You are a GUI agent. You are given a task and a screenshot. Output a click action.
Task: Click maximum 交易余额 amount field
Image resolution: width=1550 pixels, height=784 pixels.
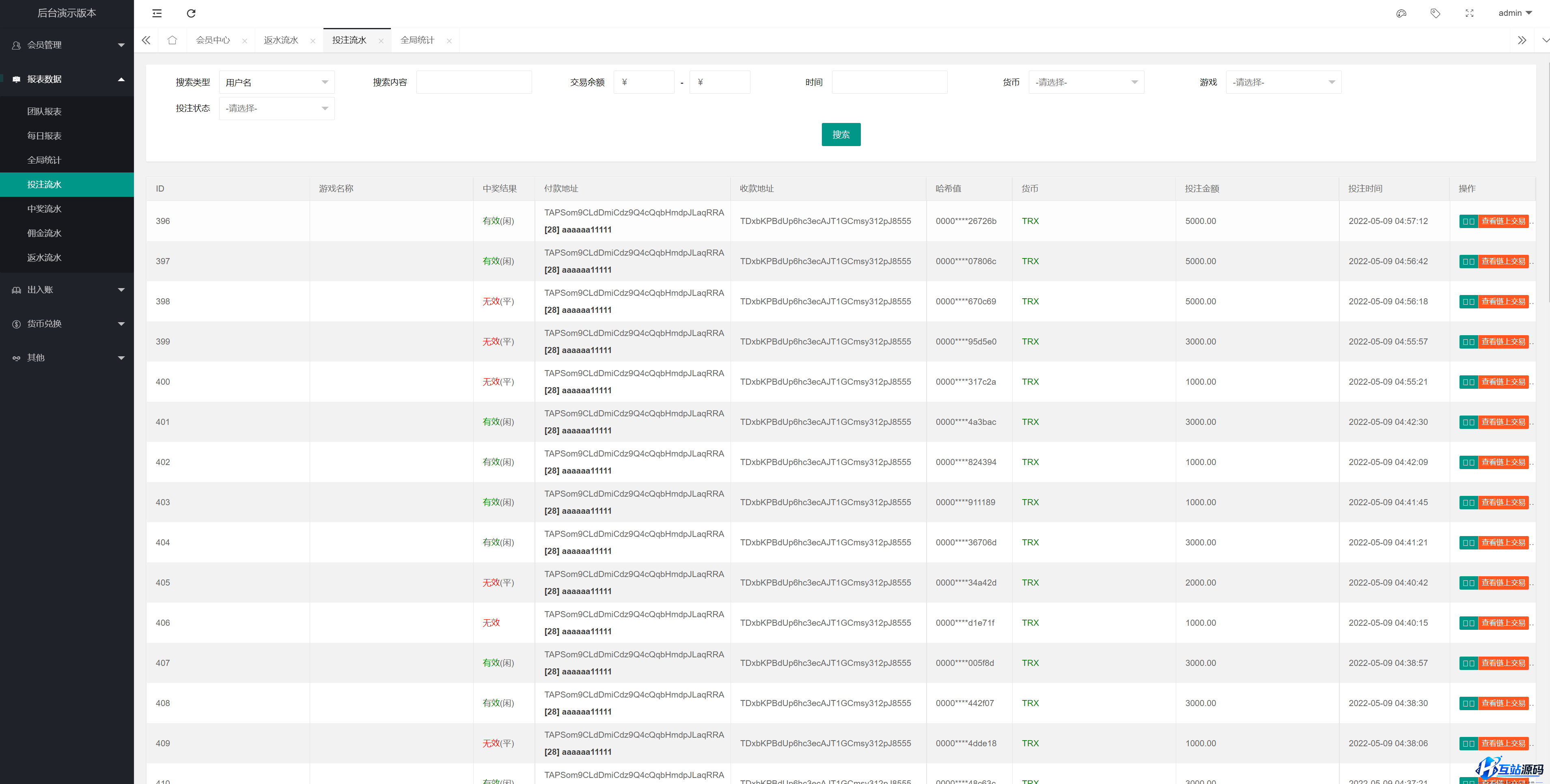tap(720, 82)
